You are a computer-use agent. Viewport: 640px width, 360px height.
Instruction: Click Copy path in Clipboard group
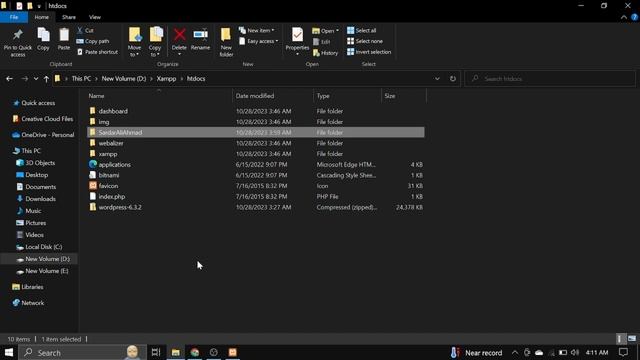(x=93, y=41)
